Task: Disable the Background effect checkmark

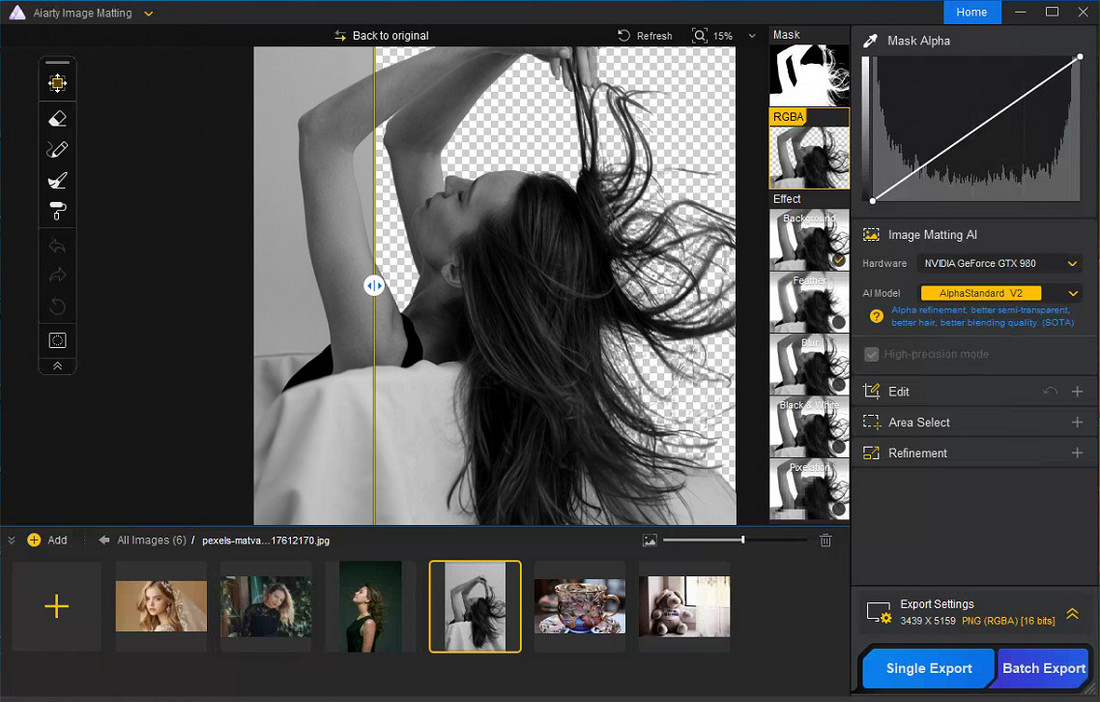Action: tap(838, 260)
